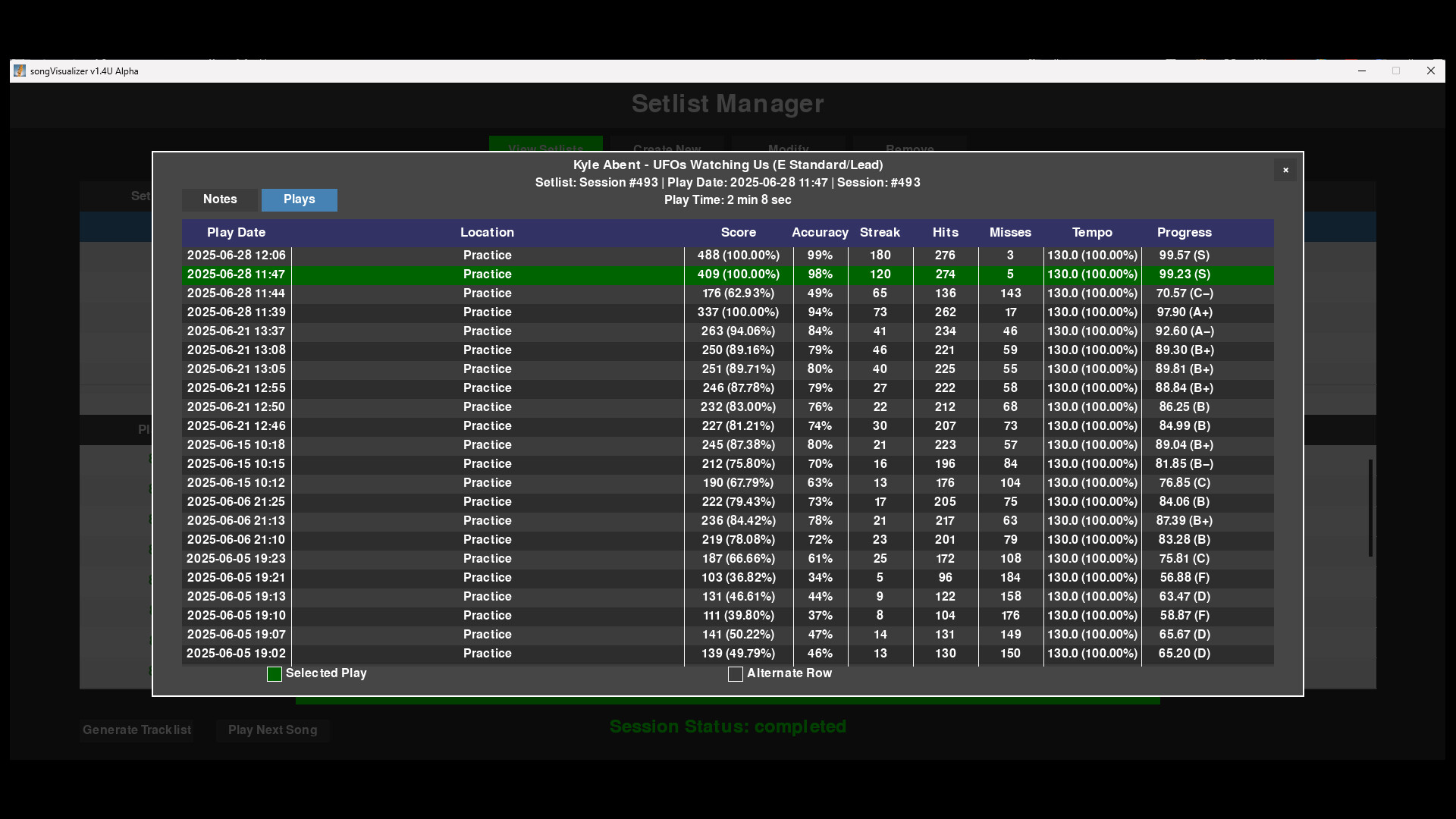Click the songVisualizer app icon in the title bar
Image resolution: width=1456 pixels, height=819 pixels.
[19, 71]
